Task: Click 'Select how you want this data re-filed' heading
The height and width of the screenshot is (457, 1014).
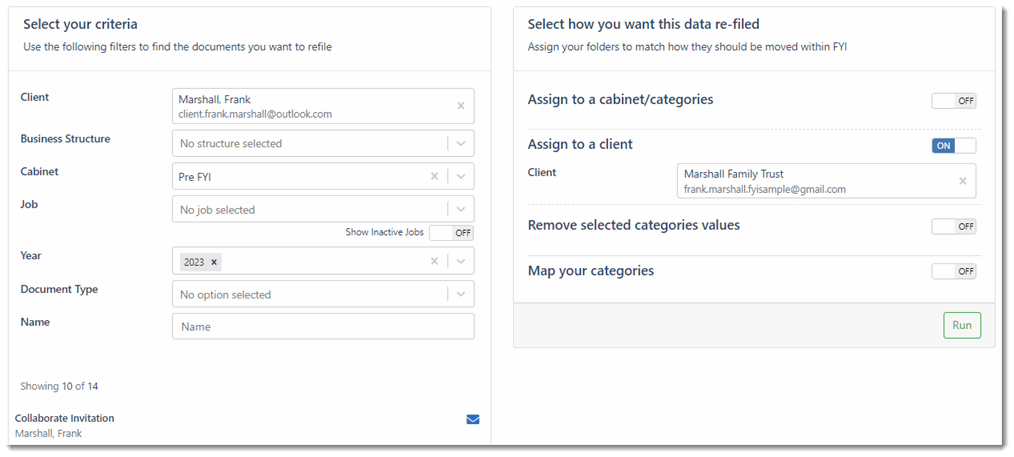Action: click(x=643, y=25)
